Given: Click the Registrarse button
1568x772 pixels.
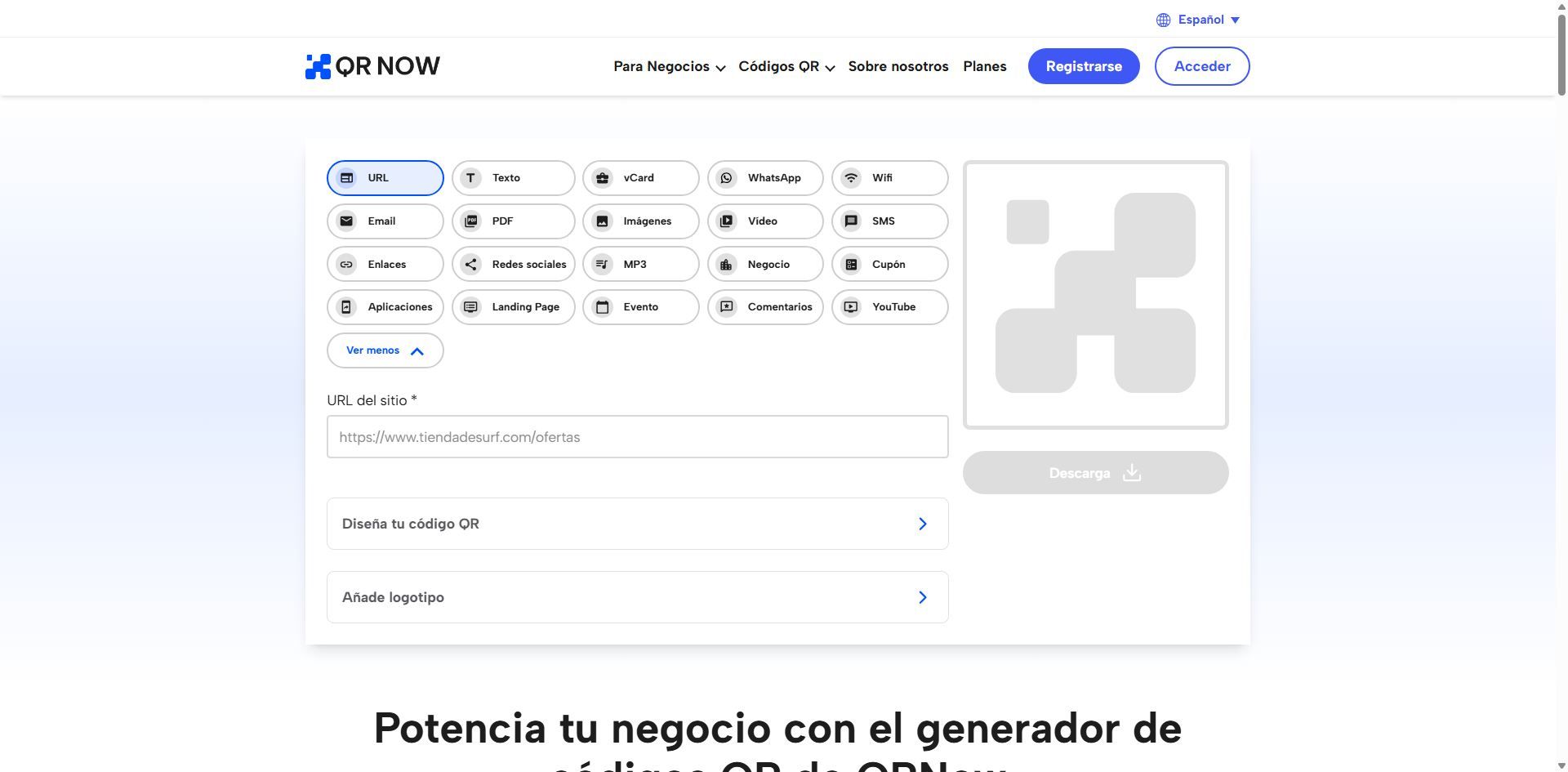Looking at the screenshot, I should click(1084, 66).
